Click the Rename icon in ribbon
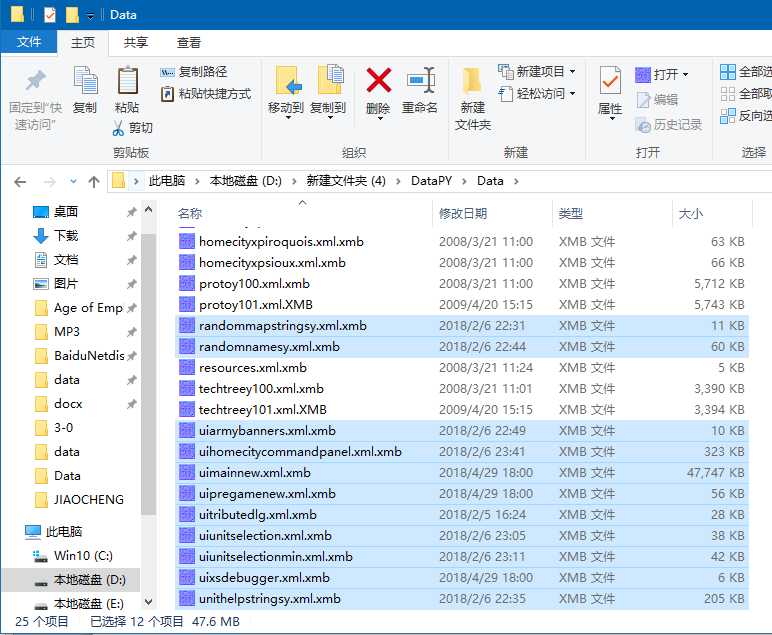 [420, 81]
